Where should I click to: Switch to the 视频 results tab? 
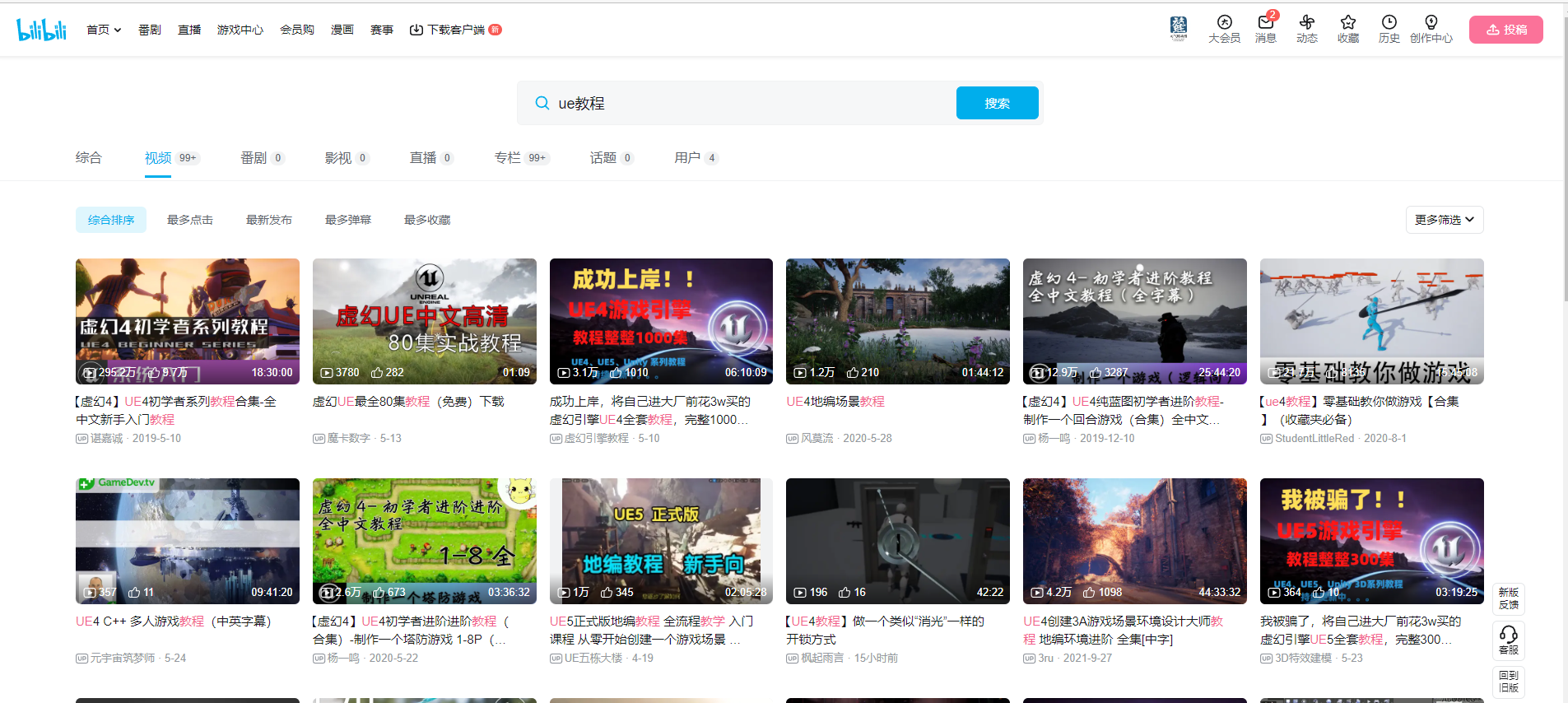coord(171,157)
